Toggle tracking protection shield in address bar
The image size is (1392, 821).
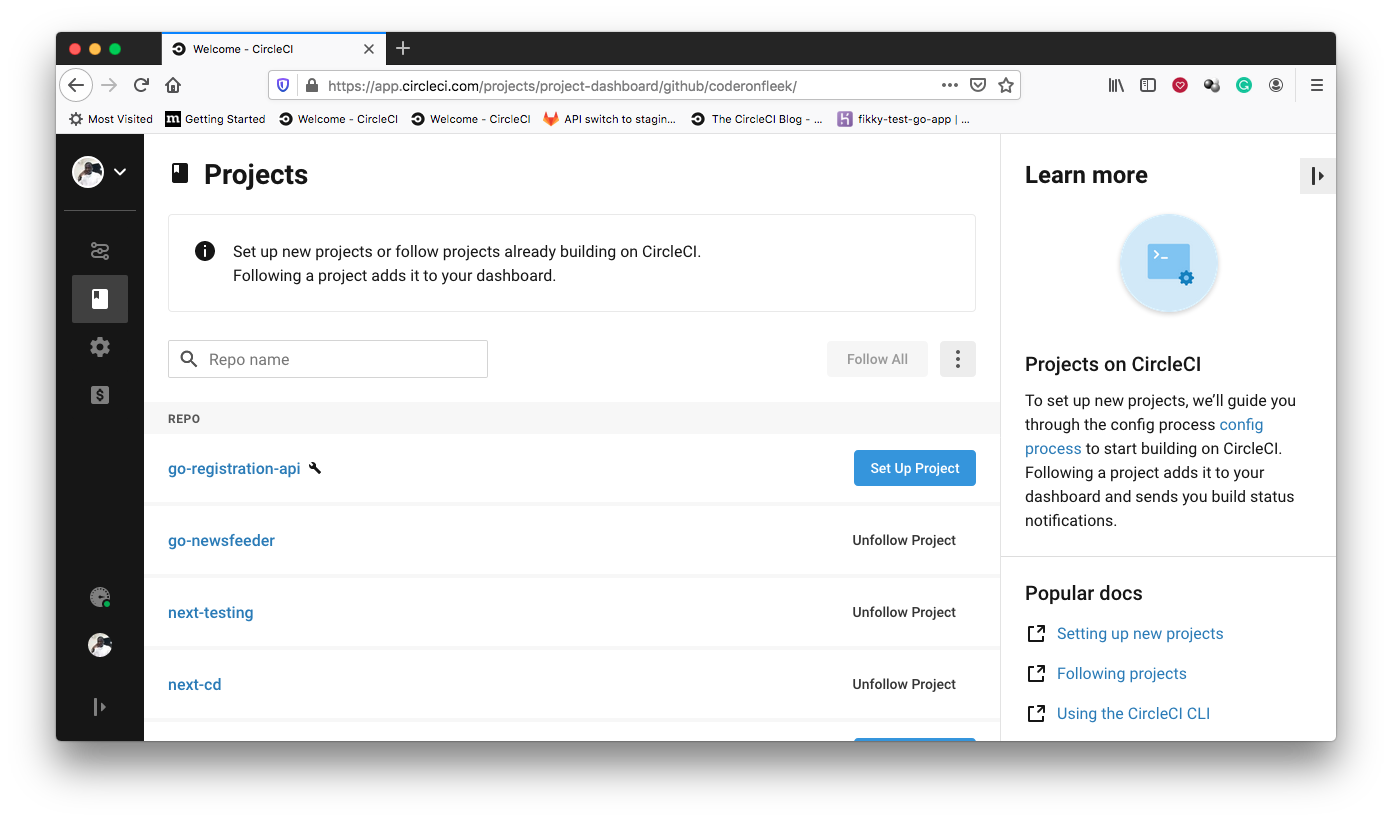pos(282,85)
